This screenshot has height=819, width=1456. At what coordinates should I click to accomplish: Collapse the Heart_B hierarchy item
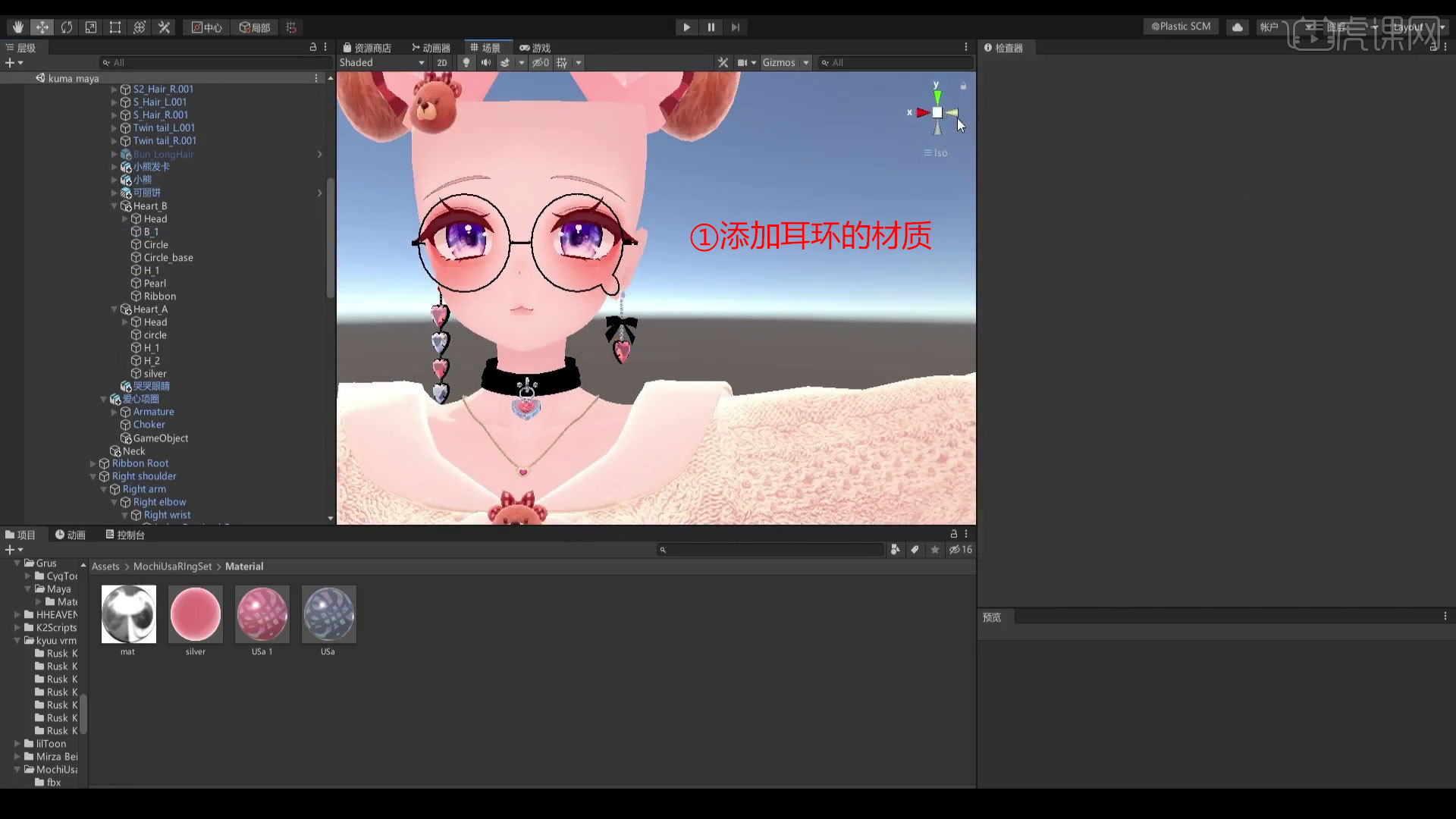[114, 206]
